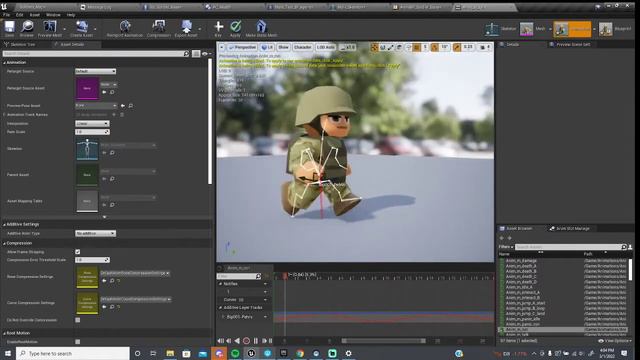Open the Interpolation dropdown

tap(92, 123)
